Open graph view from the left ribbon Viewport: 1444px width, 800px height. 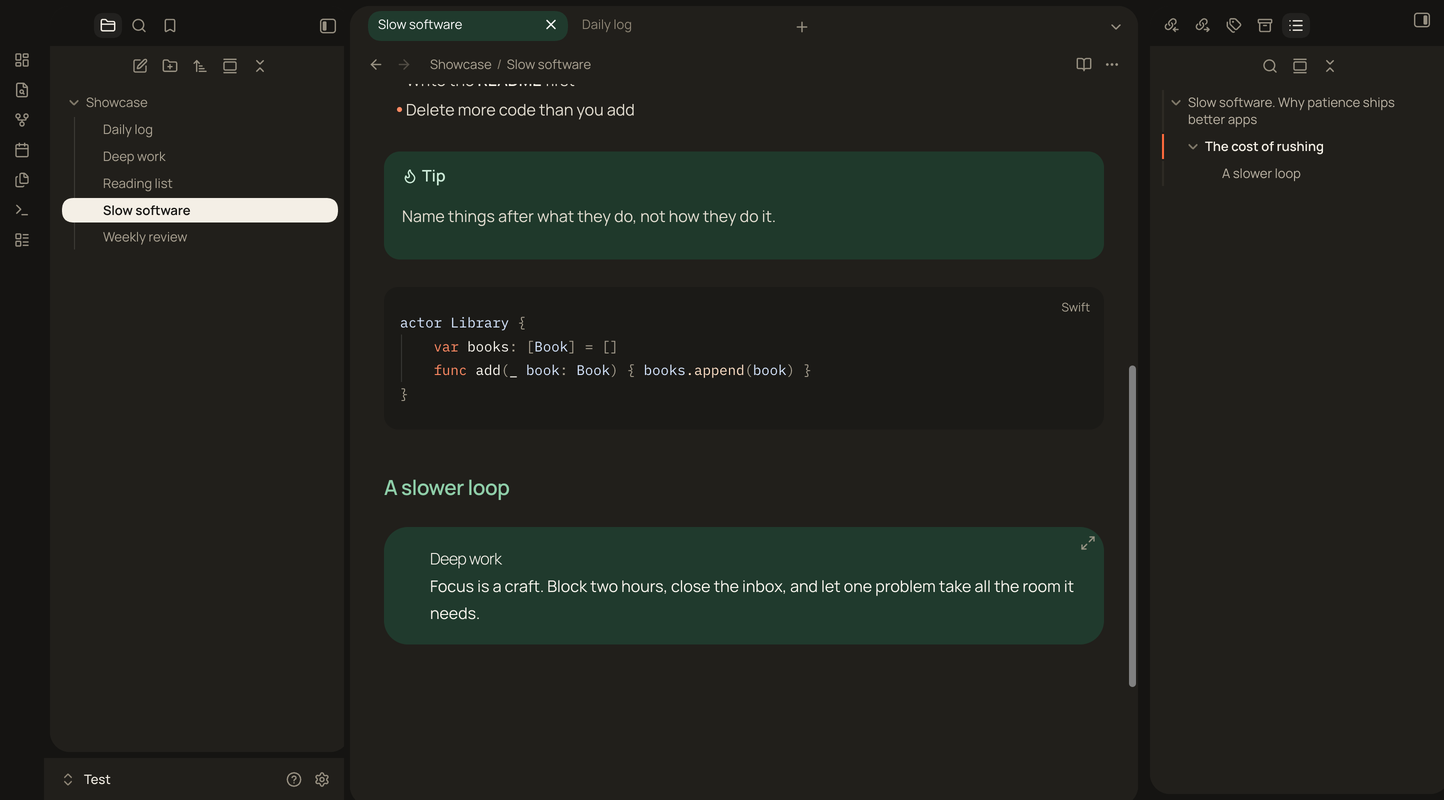pos(22,120)
